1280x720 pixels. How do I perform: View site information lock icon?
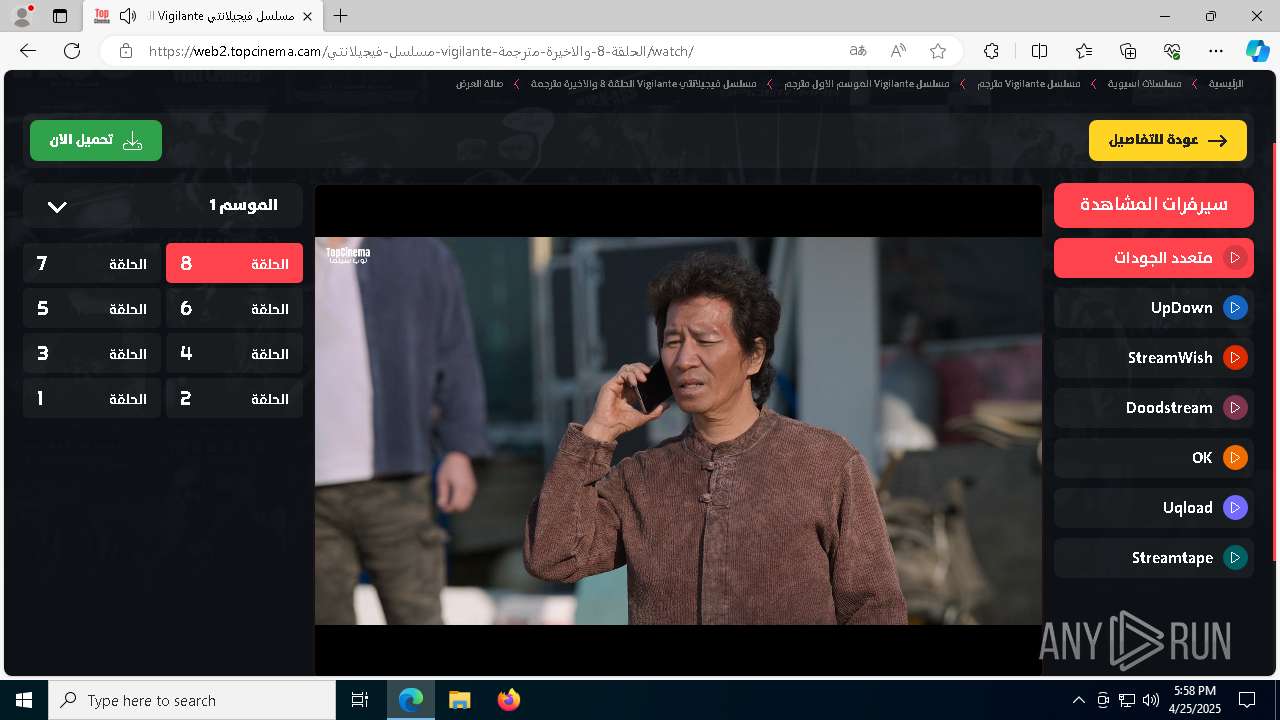[x=125, y=51]
